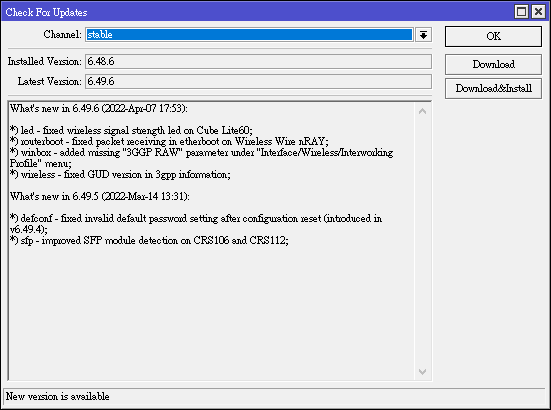Click the Download&Install button

point(493,88)
